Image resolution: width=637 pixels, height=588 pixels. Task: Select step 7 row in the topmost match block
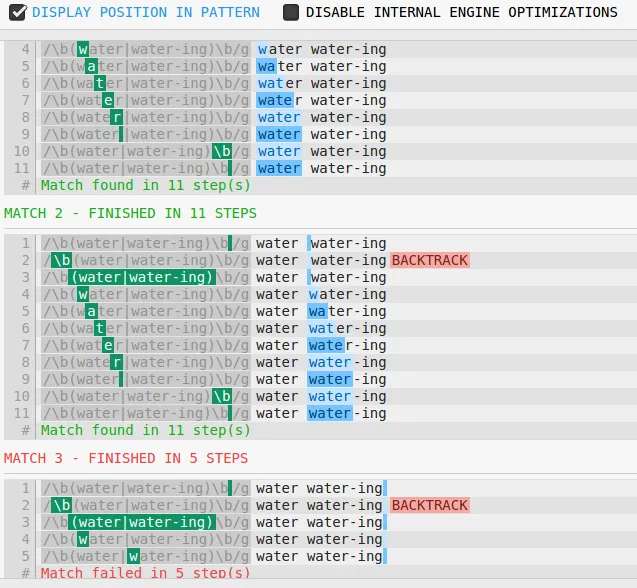point(321,100)
